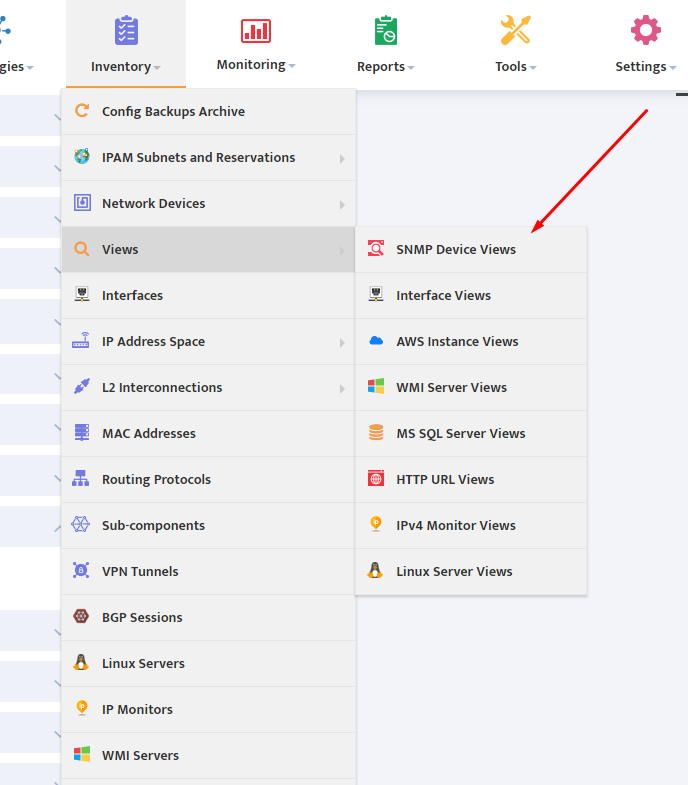Open the MAC Addresses entry
The image size is (688, 785).
coord(208,434)
